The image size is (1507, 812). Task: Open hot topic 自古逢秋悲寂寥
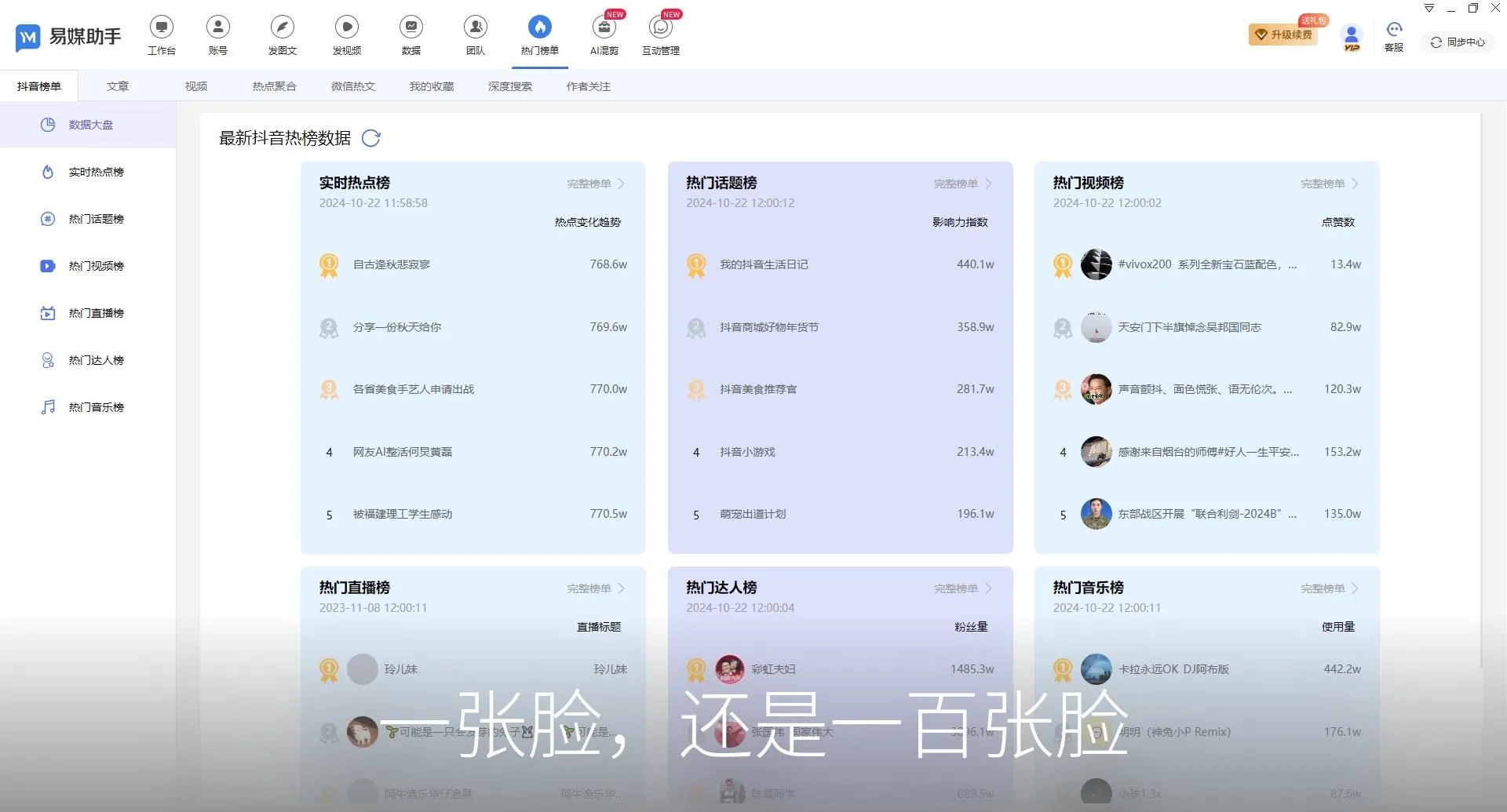point(392,264)
